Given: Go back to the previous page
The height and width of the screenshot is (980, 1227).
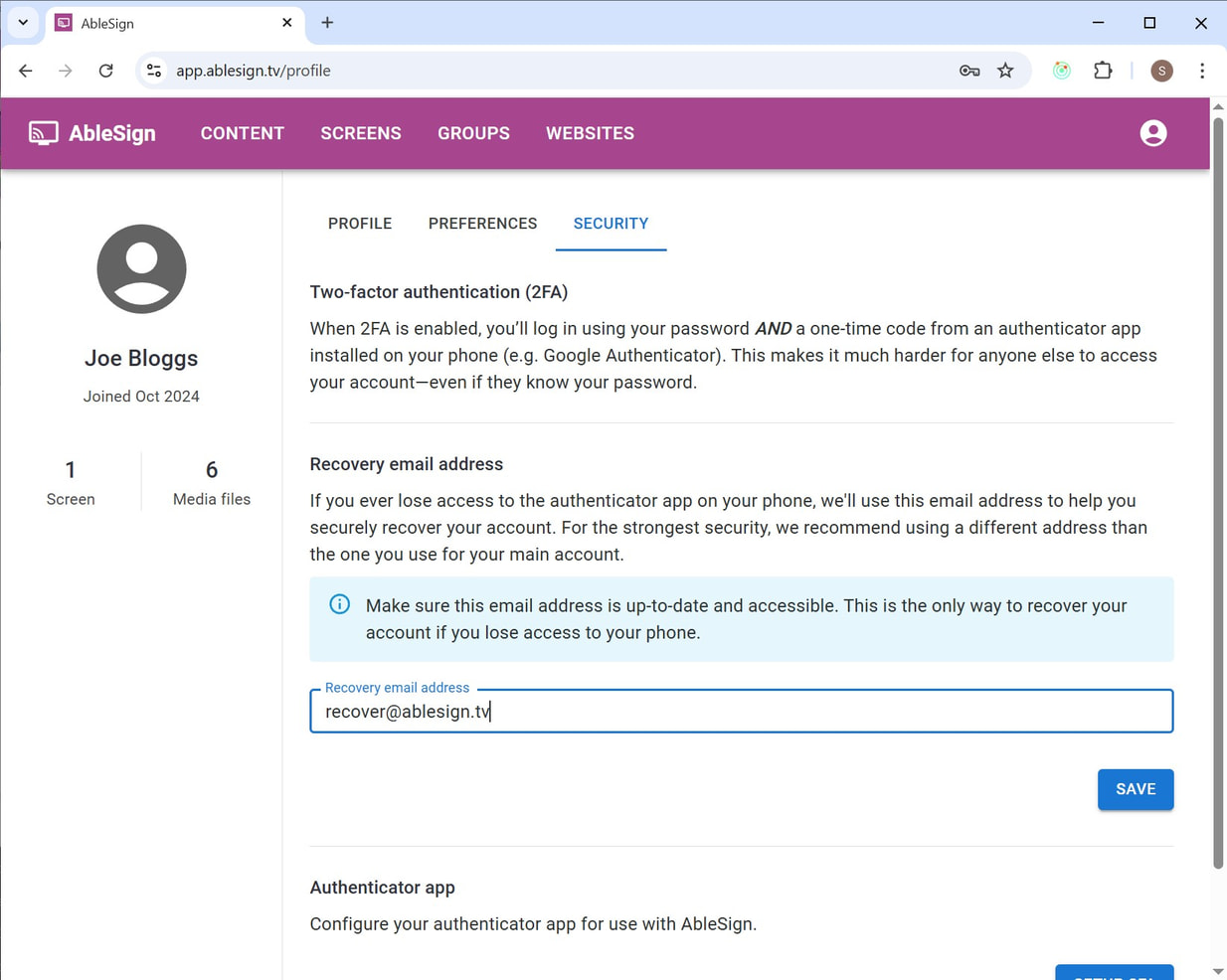Looking at the screenshot, I should (x=26, y=71).
